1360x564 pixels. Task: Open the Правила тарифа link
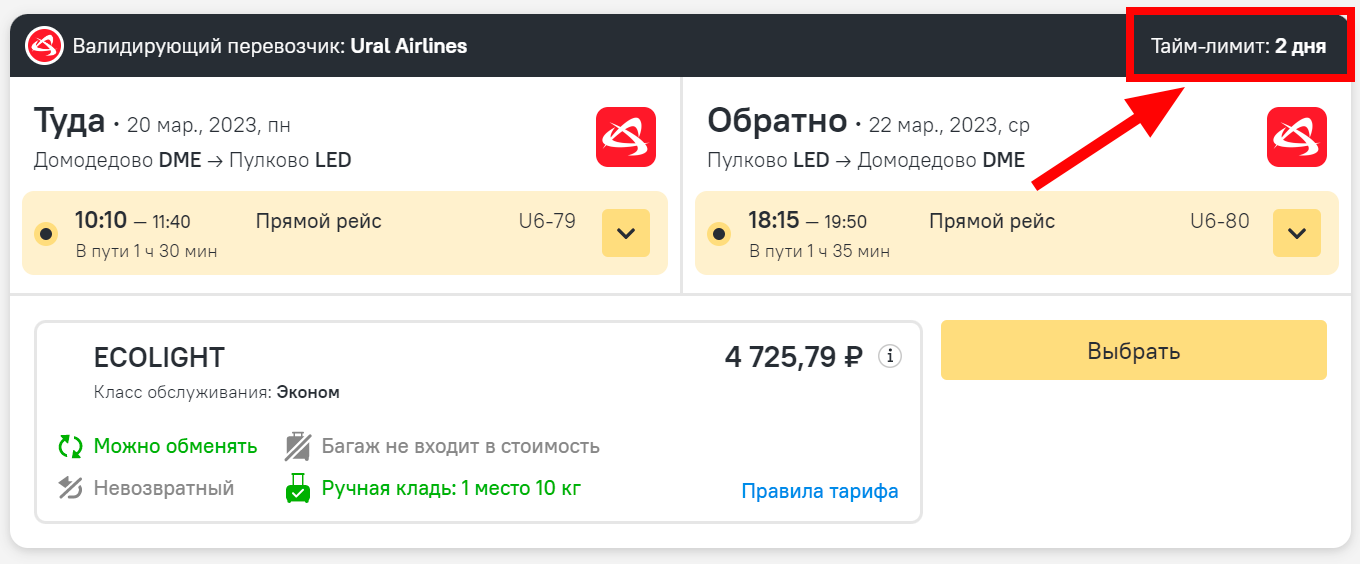click(x=820, y=491)
